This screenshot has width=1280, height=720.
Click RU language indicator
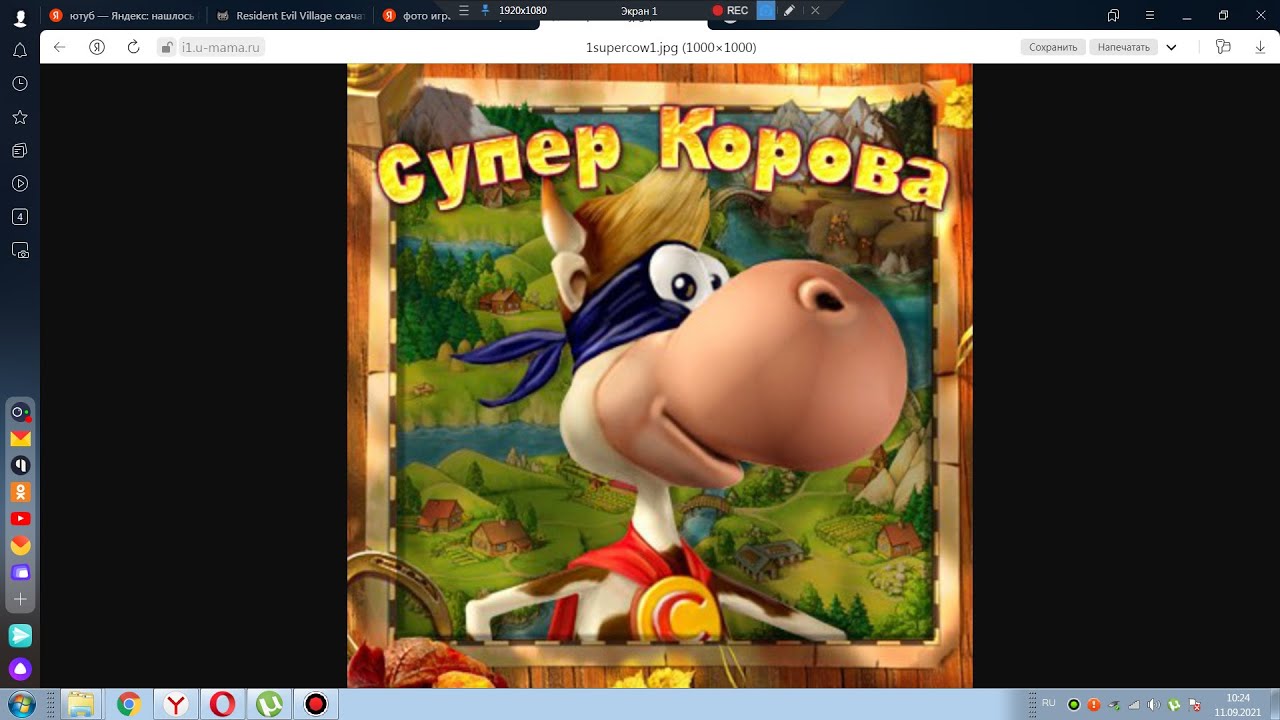pyautogui.click(x=1048, y=703)
